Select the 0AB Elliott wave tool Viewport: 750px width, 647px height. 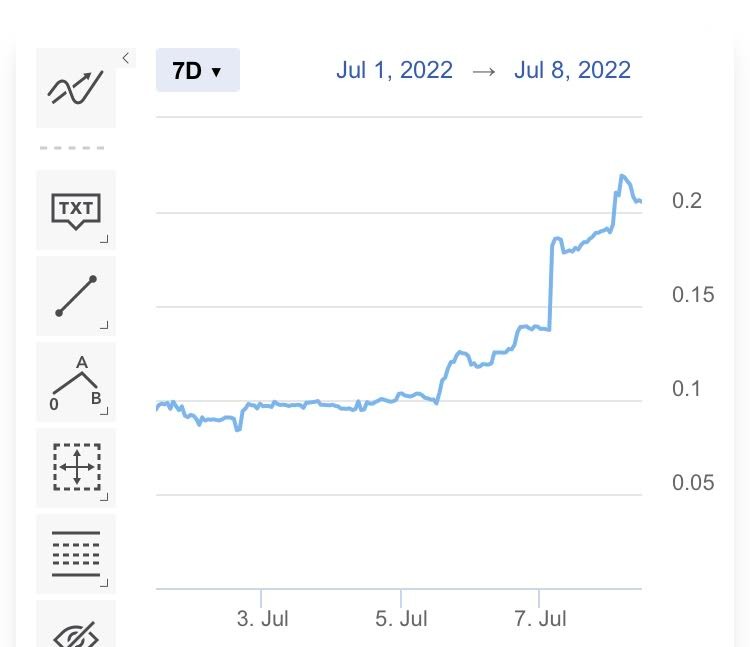pyautogui.click(x=76, y=382)
